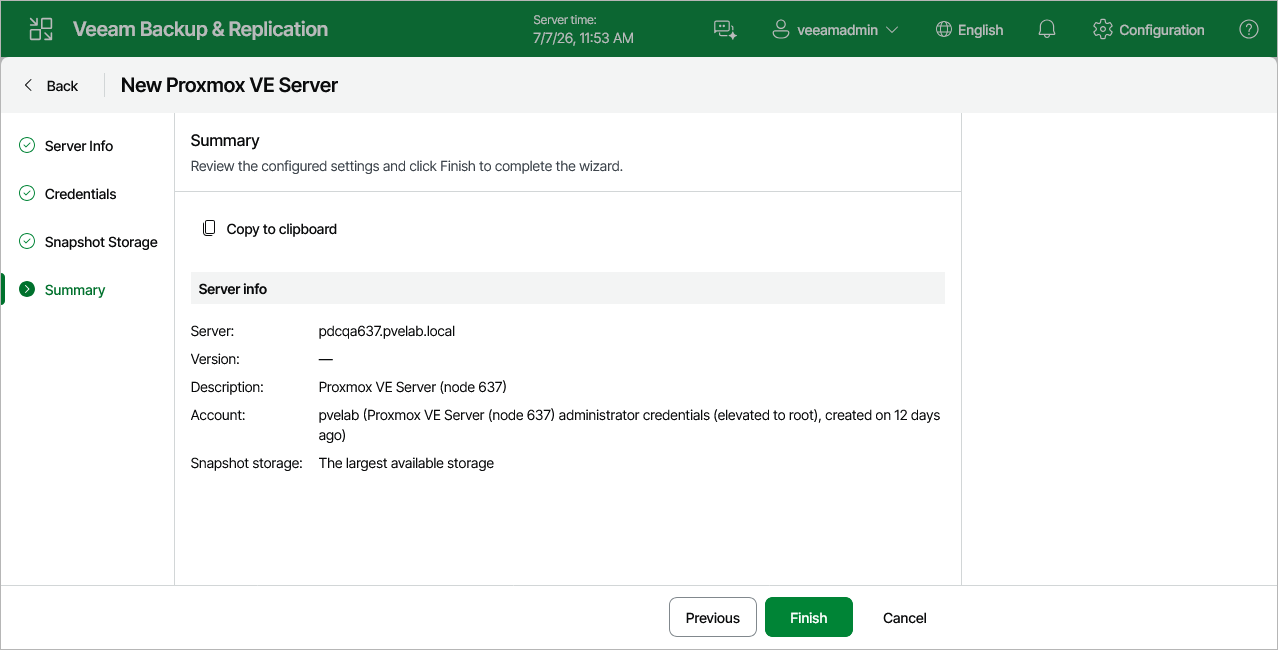
Task: Click Copy to clipboard
Action: pyautogui.click(x=270, y=229)
